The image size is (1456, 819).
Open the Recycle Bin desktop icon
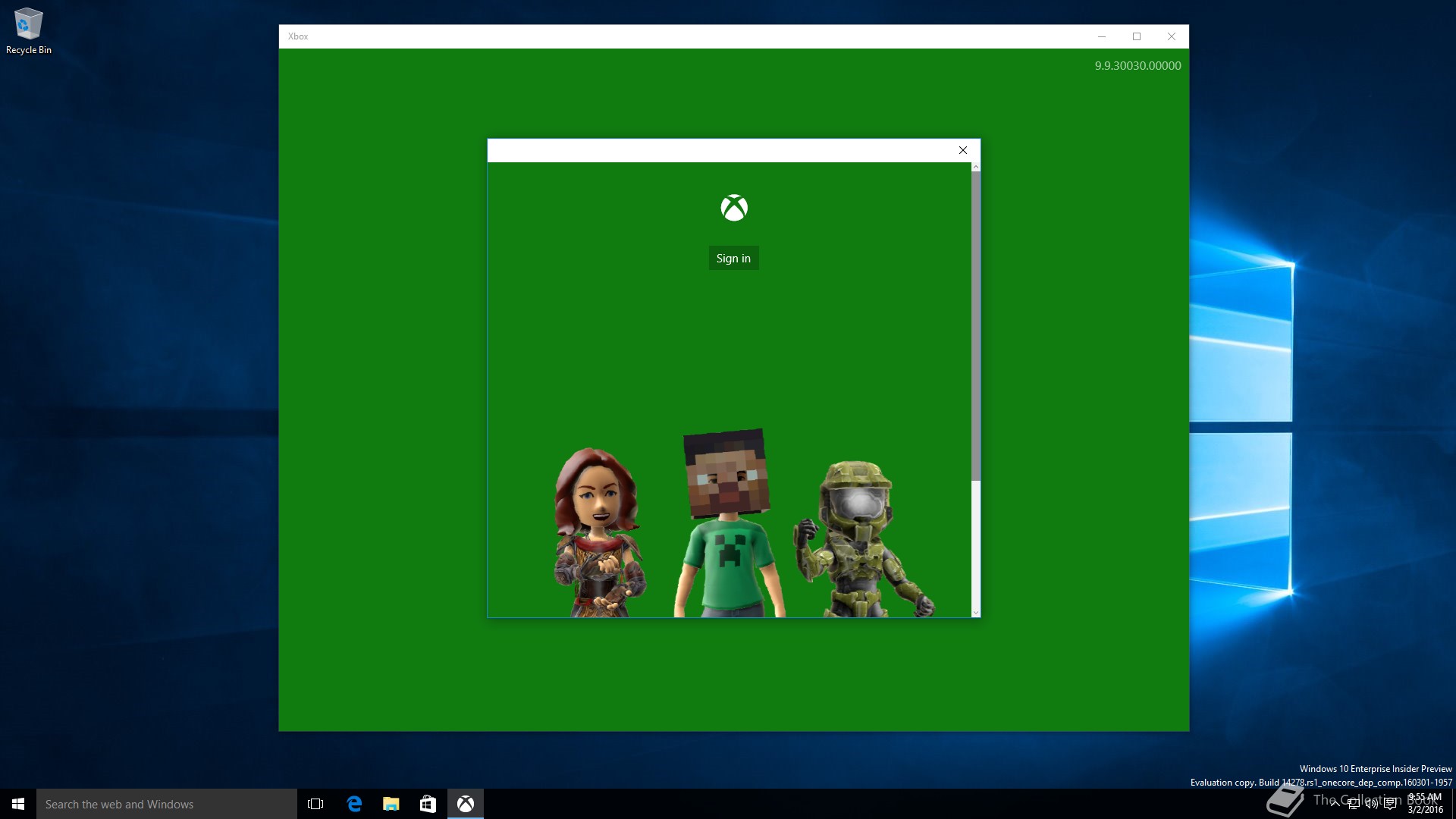click(29, 31)
